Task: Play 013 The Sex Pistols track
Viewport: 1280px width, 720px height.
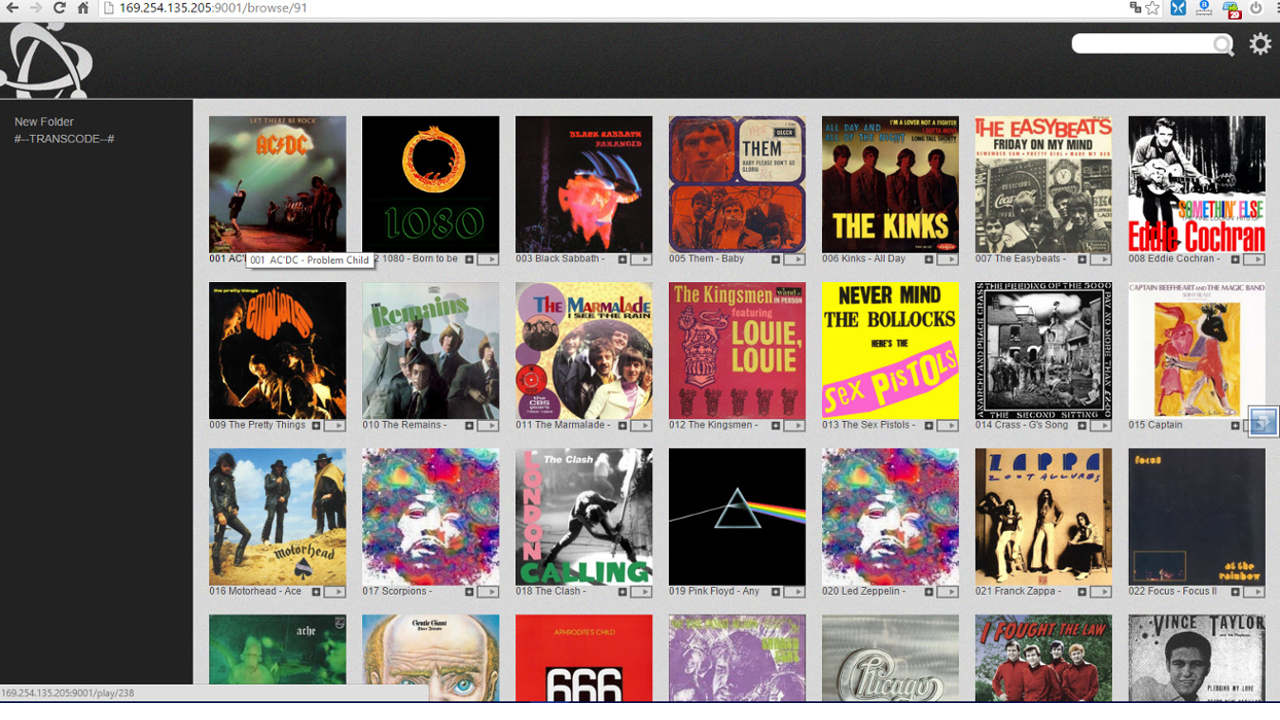Action: click(x=947, y=425)
